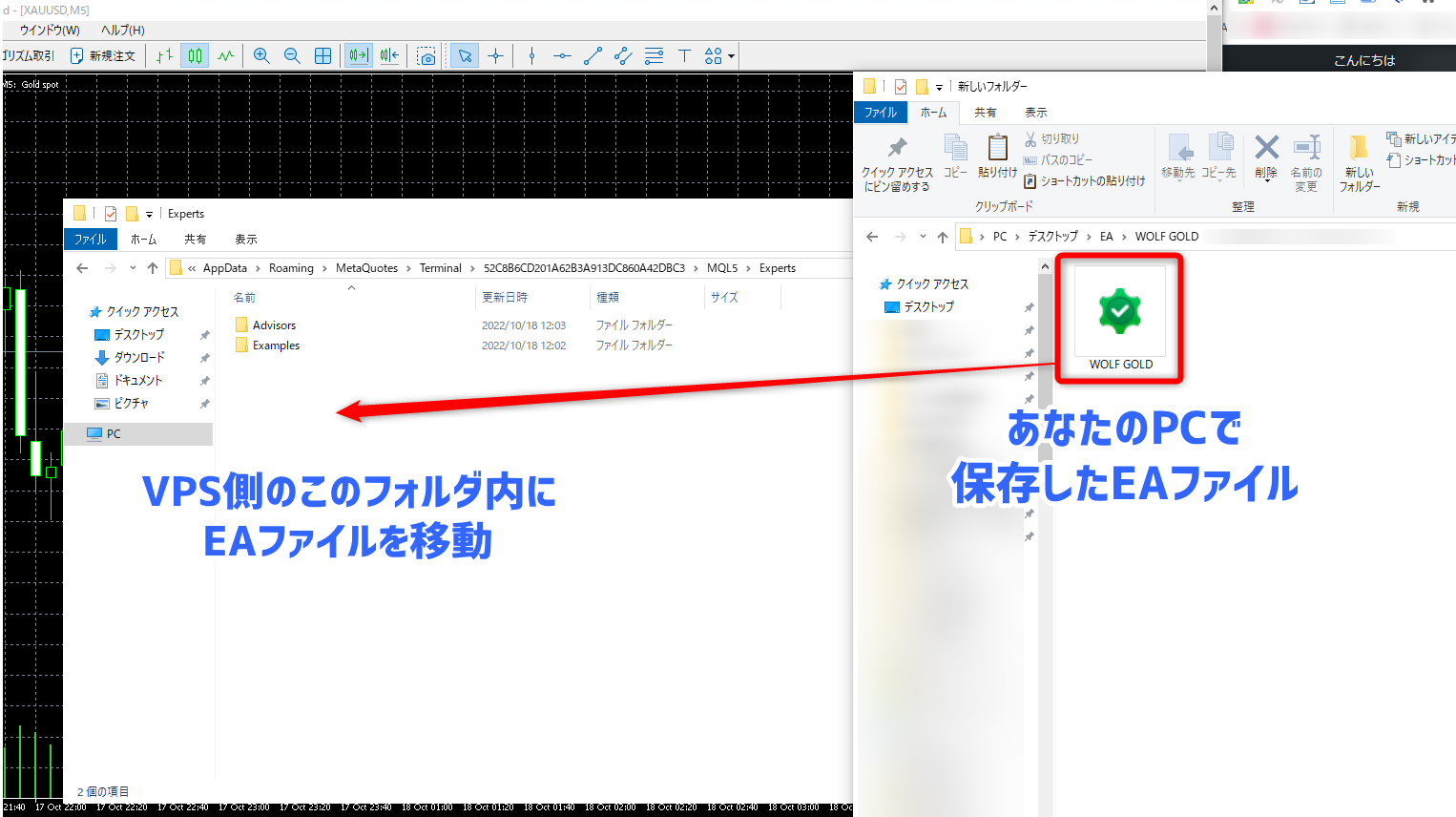This screenshot has height=817, width=1456.
Task: Sort by type column header
Action: tap(608, 298)
